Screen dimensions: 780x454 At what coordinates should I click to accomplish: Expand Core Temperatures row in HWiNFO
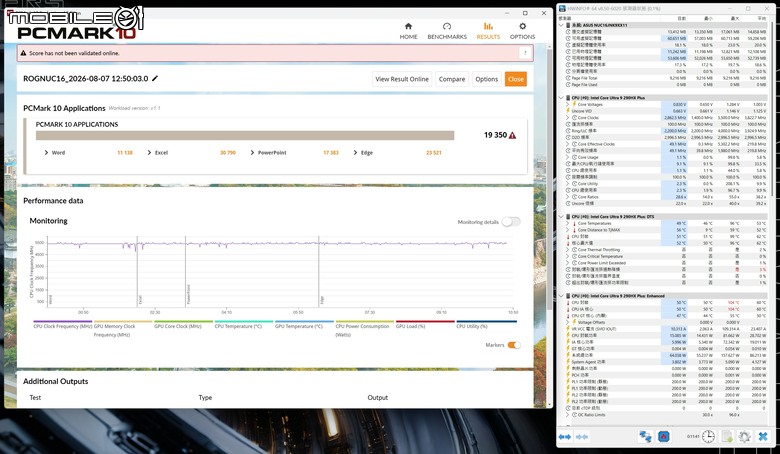pyautogui.click(x=568, y=223)
